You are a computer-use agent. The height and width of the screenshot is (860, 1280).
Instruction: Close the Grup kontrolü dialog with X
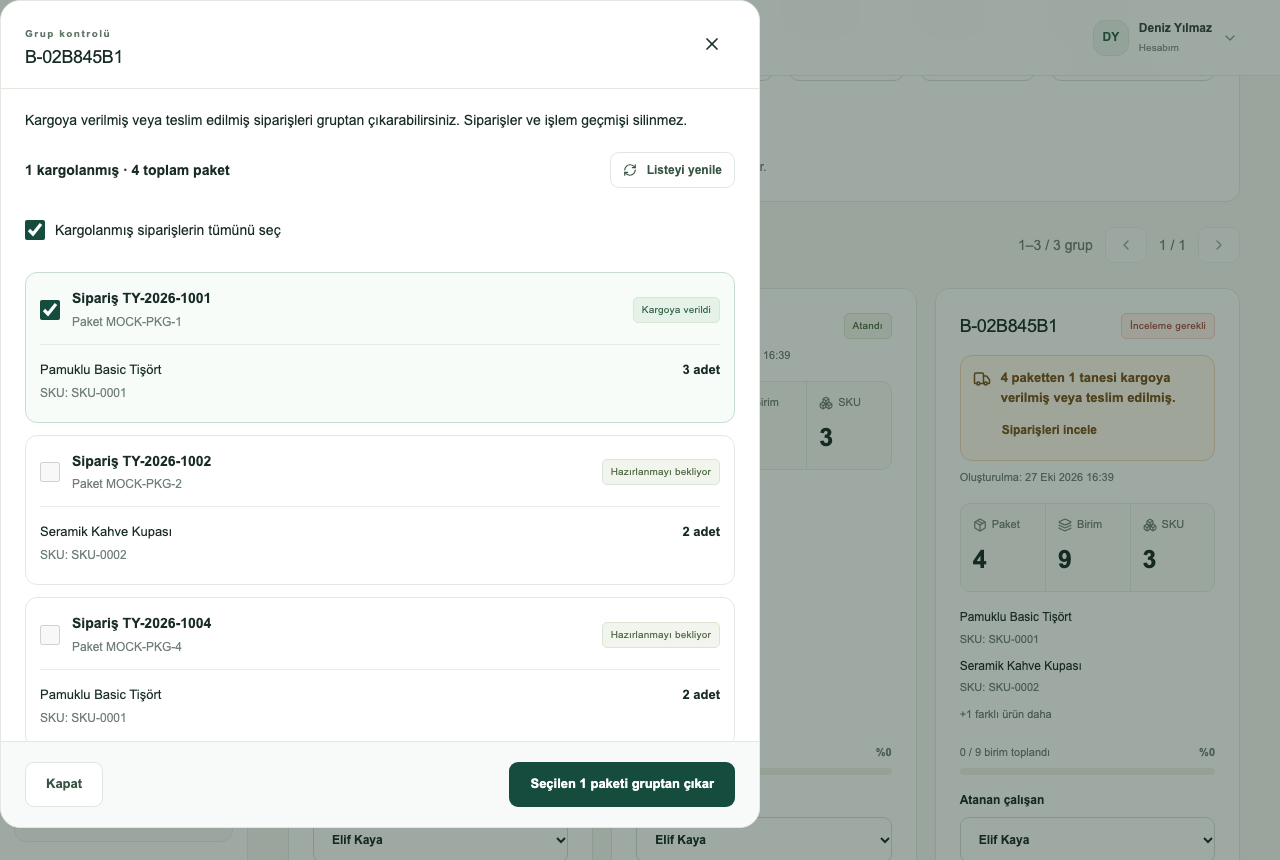click(x=712, y=44)
